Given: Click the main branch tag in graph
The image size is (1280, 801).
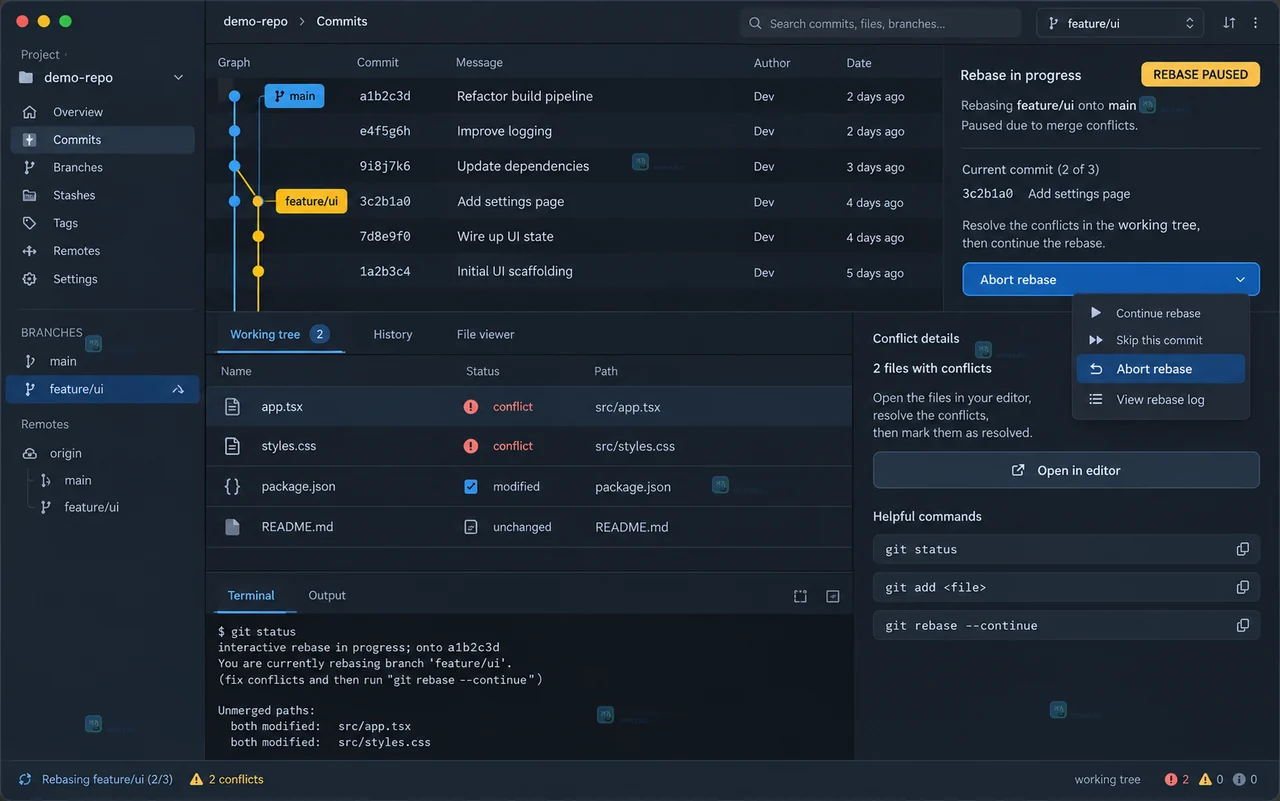Looking at the screenshot, I should pos(294,96).
